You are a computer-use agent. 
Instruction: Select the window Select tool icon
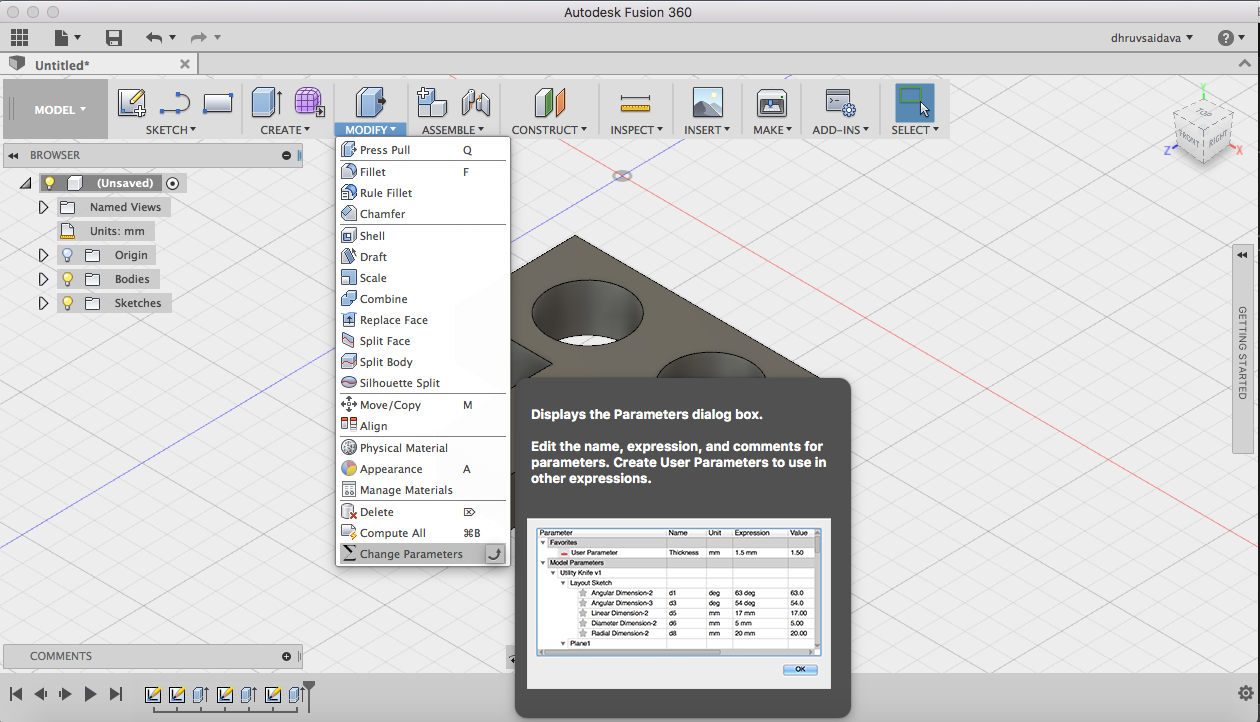click(x=914, y=102)
